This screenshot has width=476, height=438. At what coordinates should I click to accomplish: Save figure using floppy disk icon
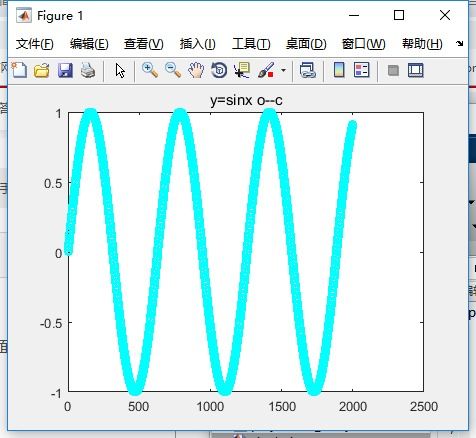click(65, 70)
